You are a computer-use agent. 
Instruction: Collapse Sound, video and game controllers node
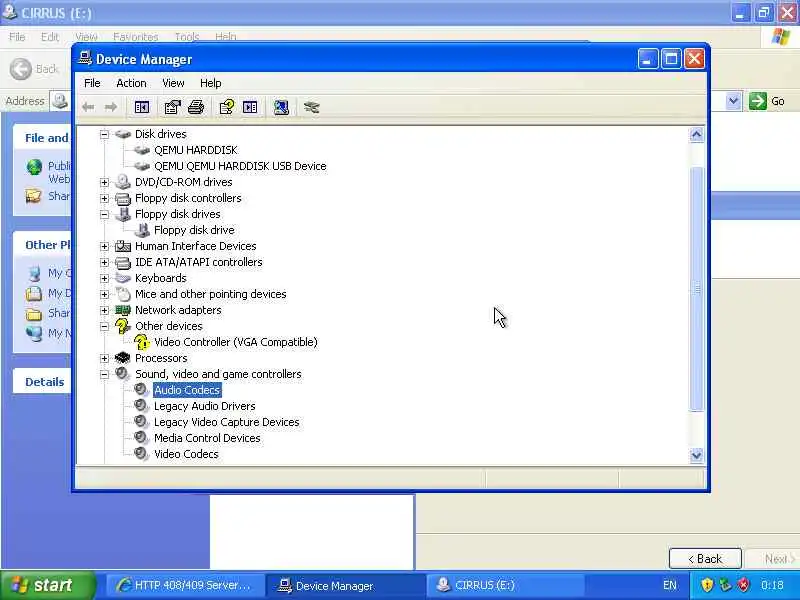(x=105, y=374)
